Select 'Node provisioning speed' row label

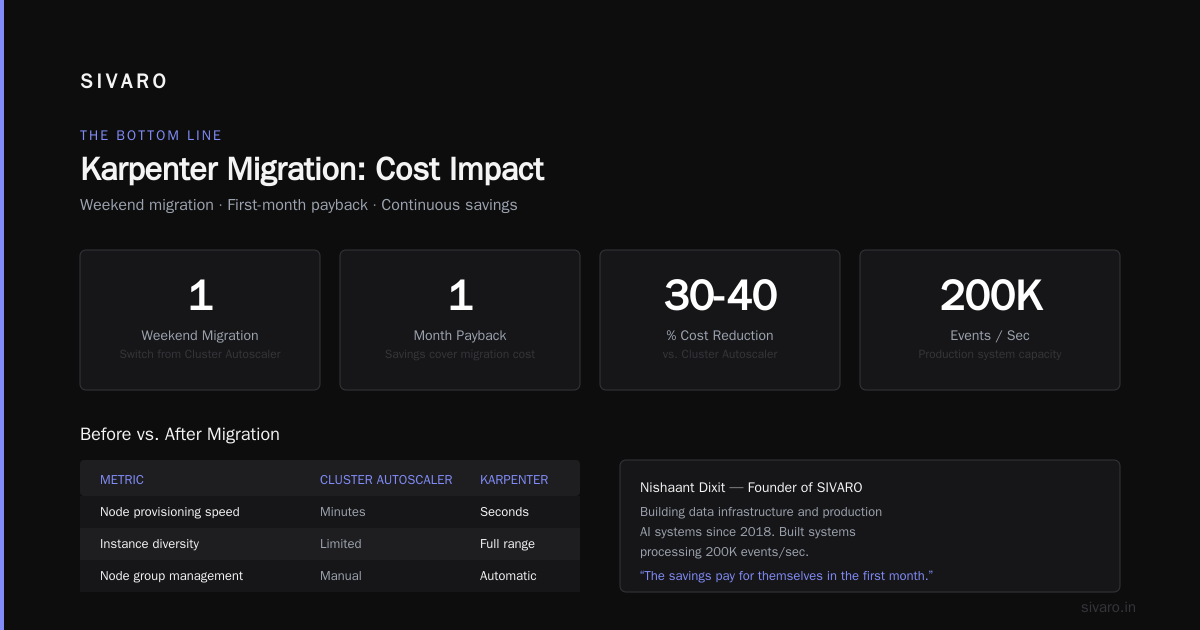tap(170, 512)
